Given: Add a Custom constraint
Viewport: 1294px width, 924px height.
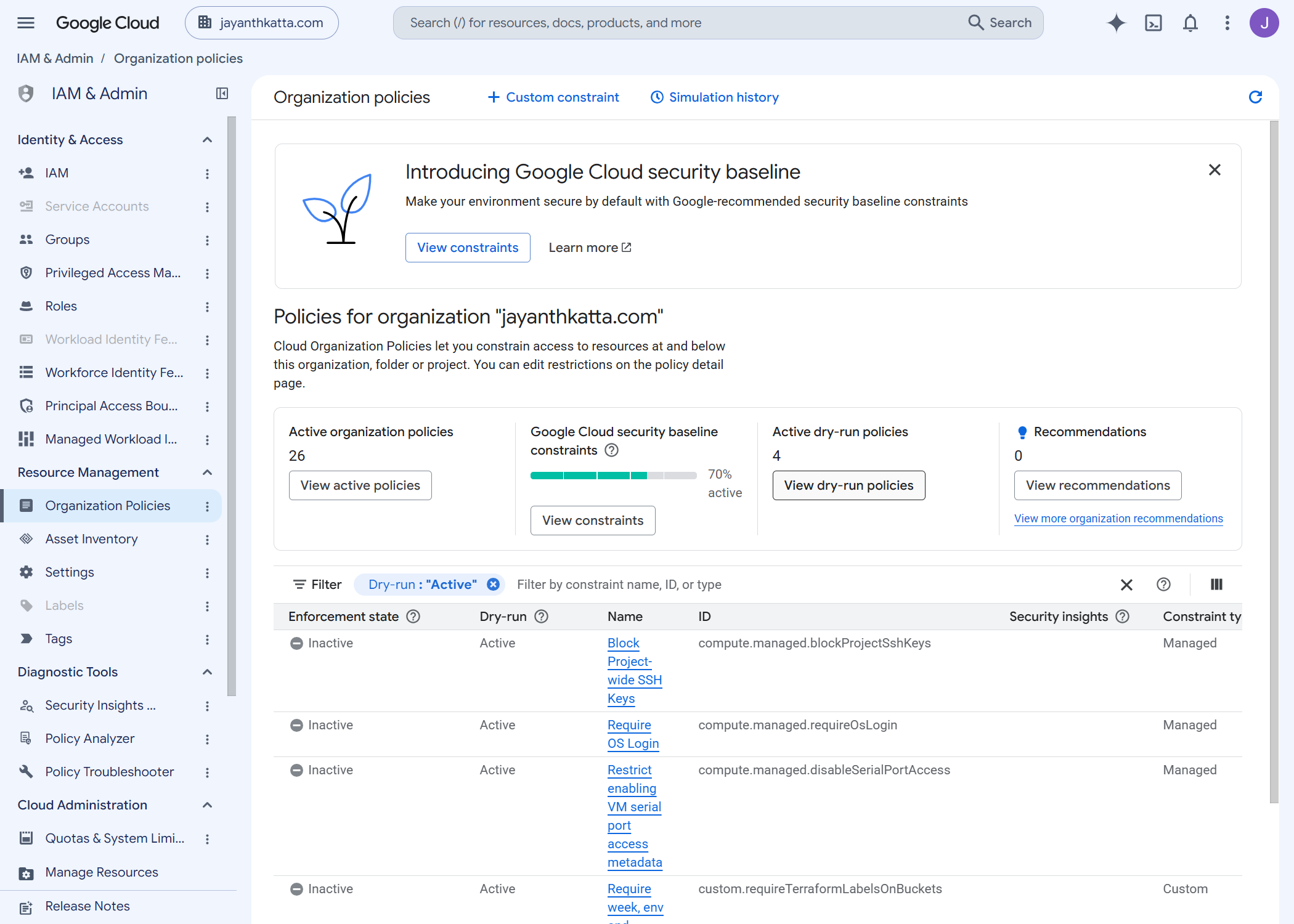Looking at the screenshot, I should [553, 97].
